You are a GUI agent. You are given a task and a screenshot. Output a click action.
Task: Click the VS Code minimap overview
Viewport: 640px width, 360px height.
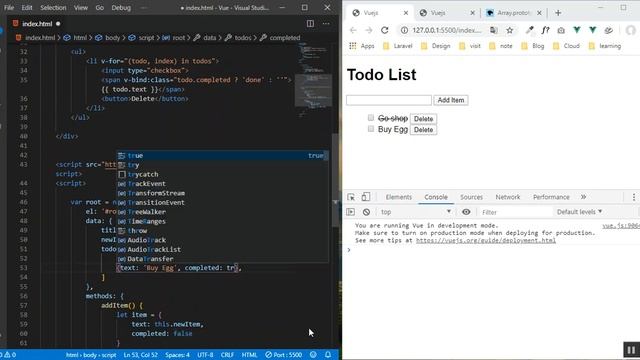tap(313, 80)
